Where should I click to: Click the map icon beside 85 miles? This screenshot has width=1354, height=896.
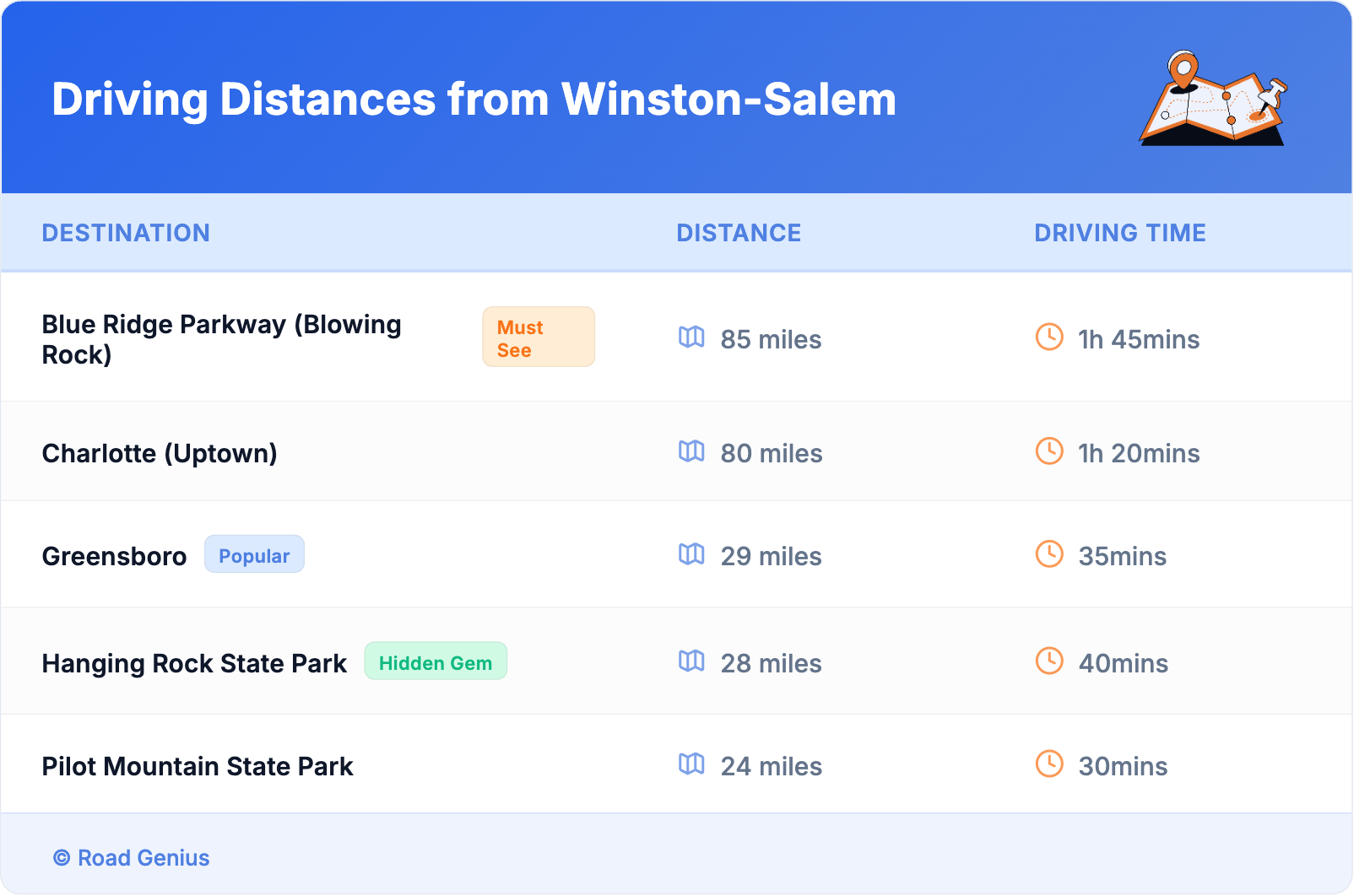click(691, 337)
